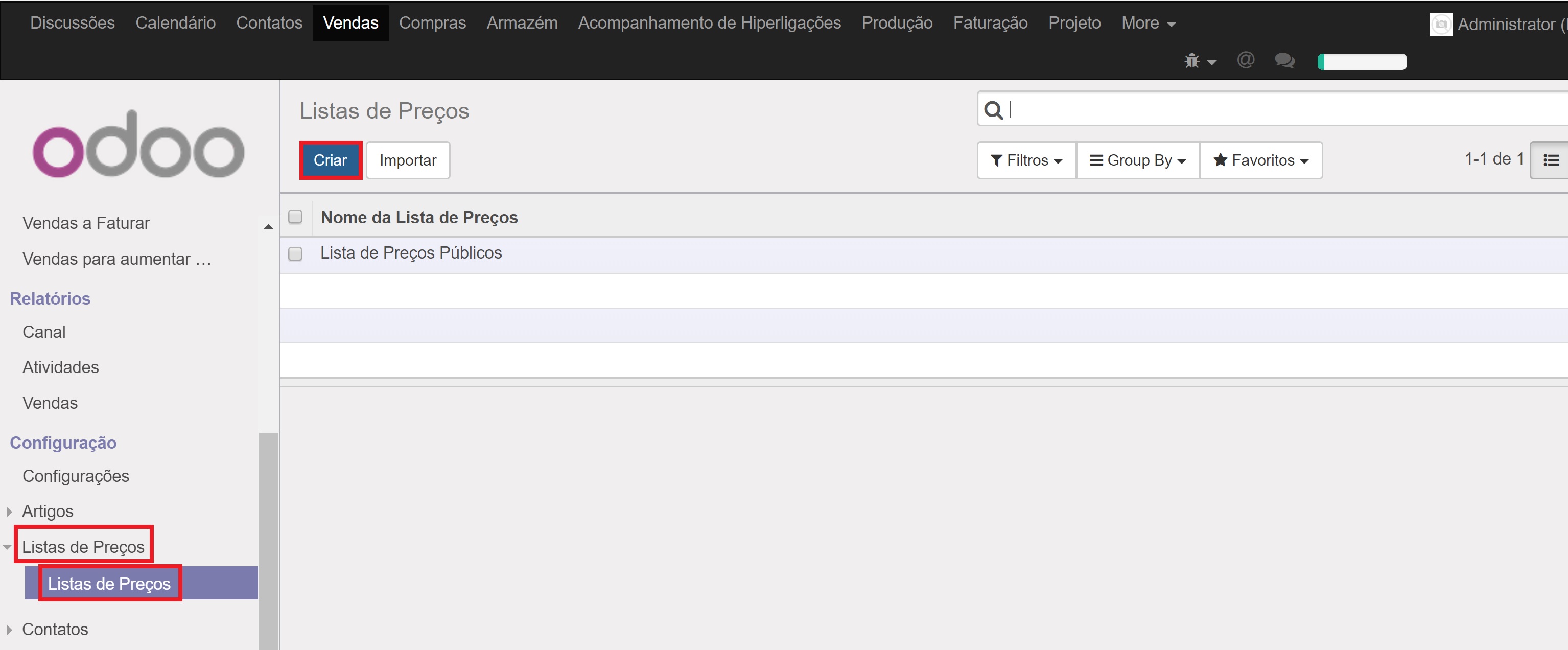The height and width of the screenshot is (650, 1568).
Task: Open the @ mentions icon
Action: click(x=1246, y=60)
